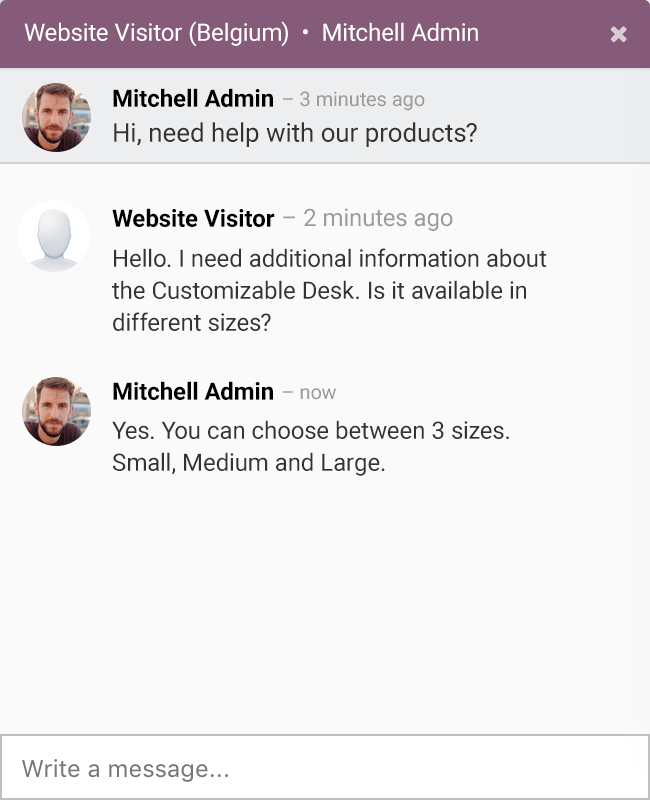Click the Customizable Desk question message

click(330, 290)
